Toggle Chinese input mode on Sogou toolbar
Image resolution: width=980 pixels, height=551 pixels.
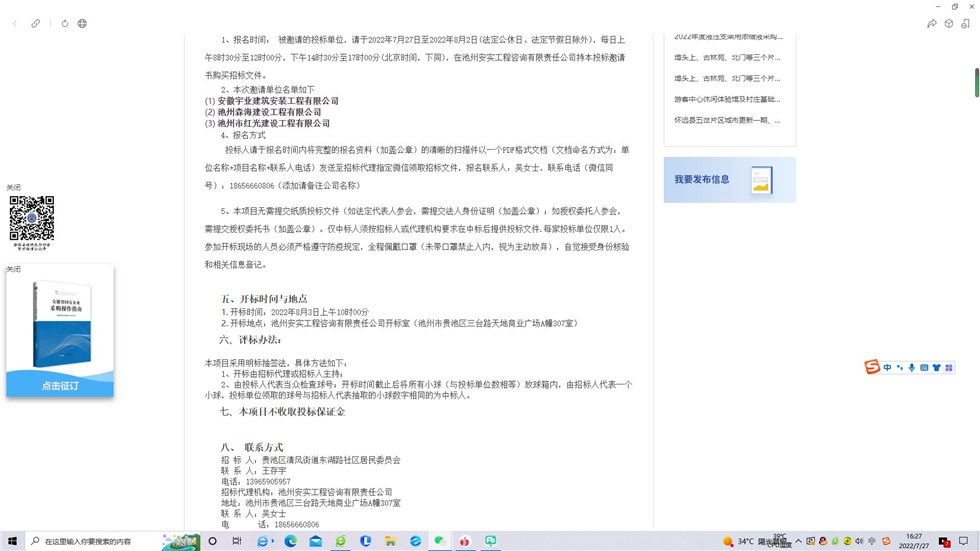coord(887,368)
